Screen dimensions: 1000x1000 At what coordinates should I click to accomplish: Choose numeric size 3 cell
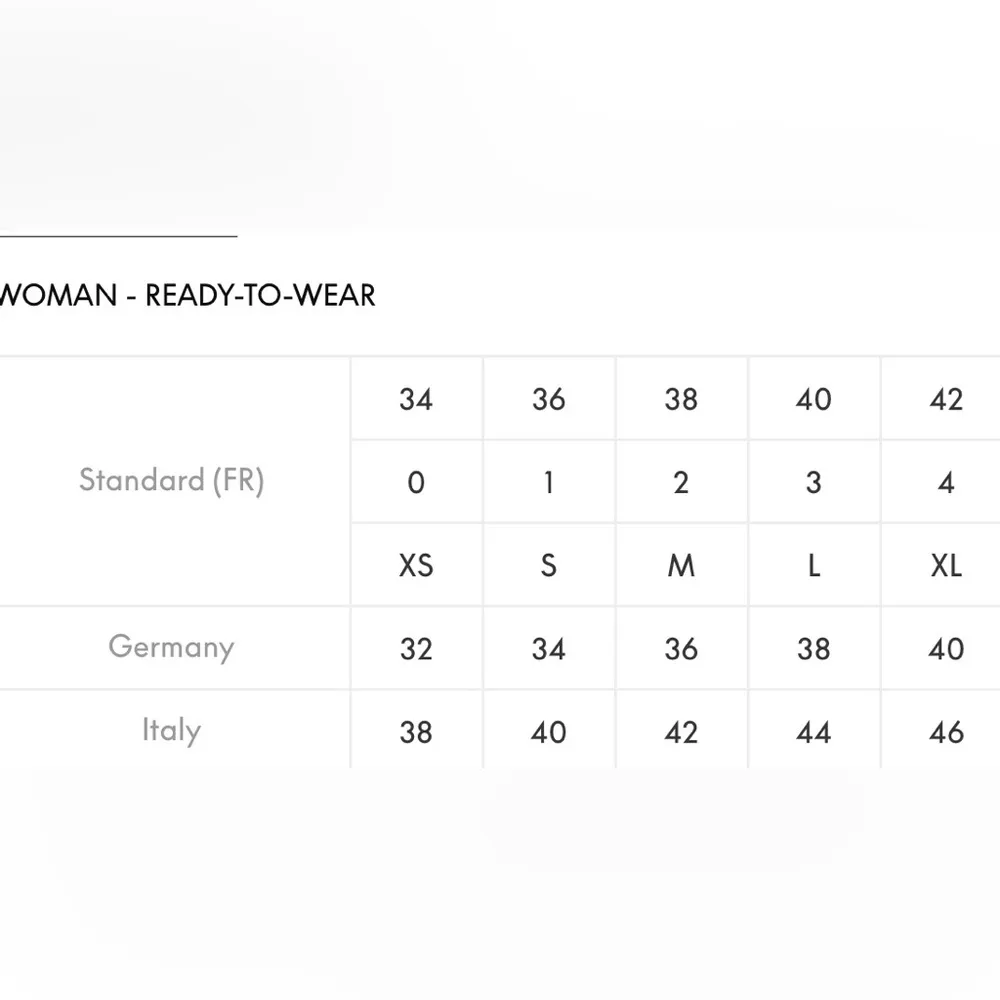[814, 483]
